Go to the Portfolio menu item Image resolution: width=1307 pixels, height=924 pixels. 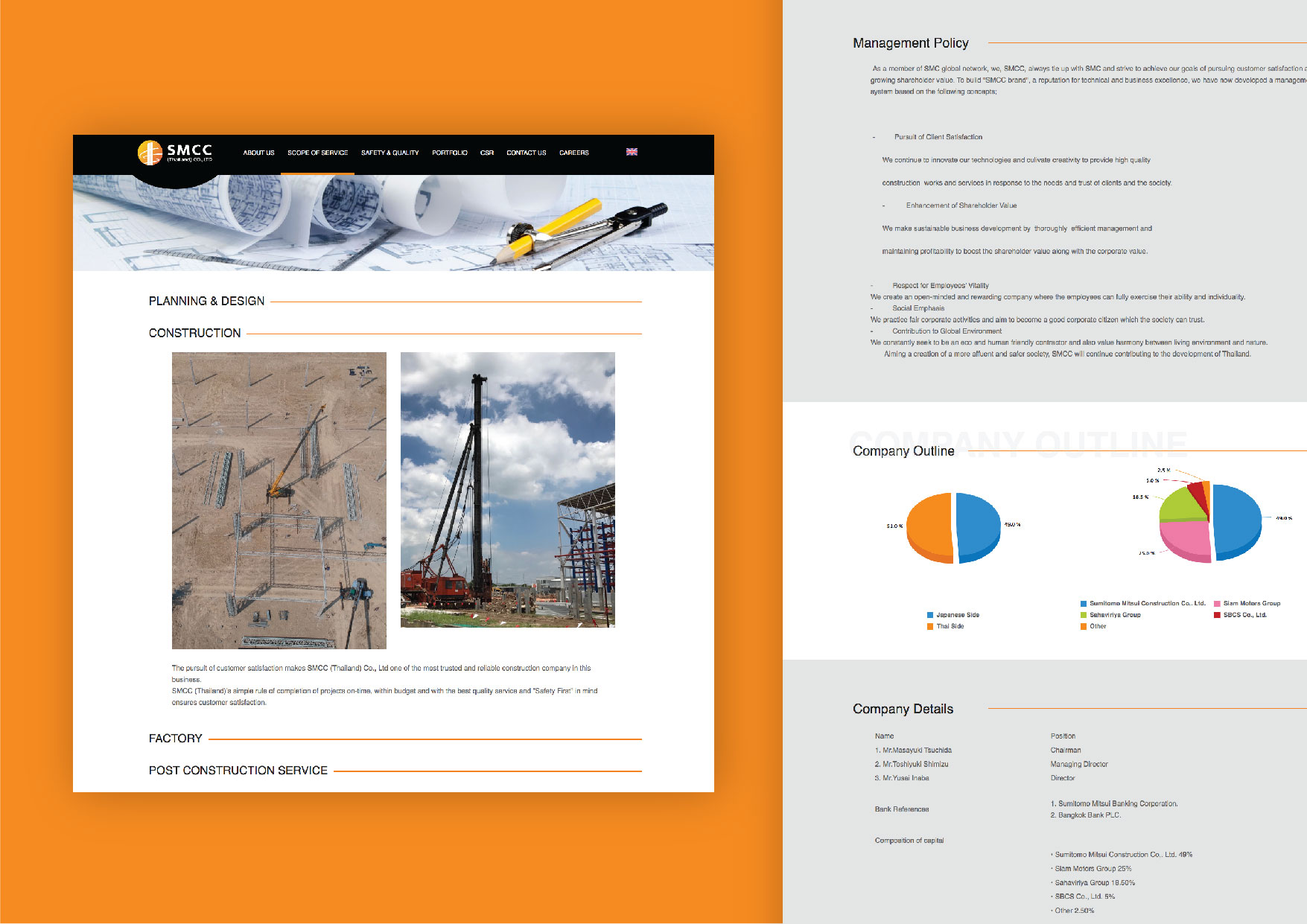(x=450, y=153)
